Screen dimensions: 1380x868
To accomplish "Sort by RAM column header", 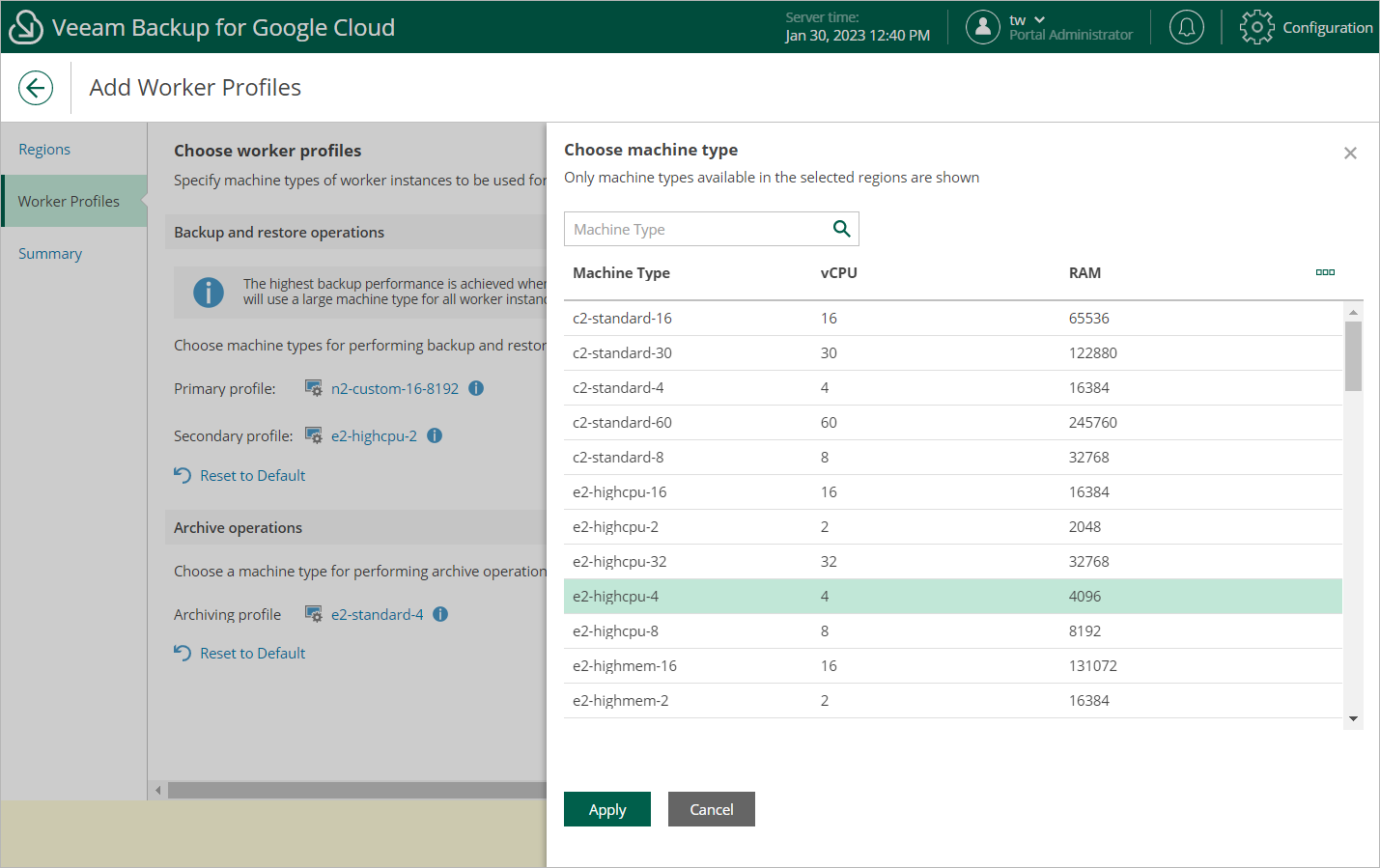I will 1084,273.
